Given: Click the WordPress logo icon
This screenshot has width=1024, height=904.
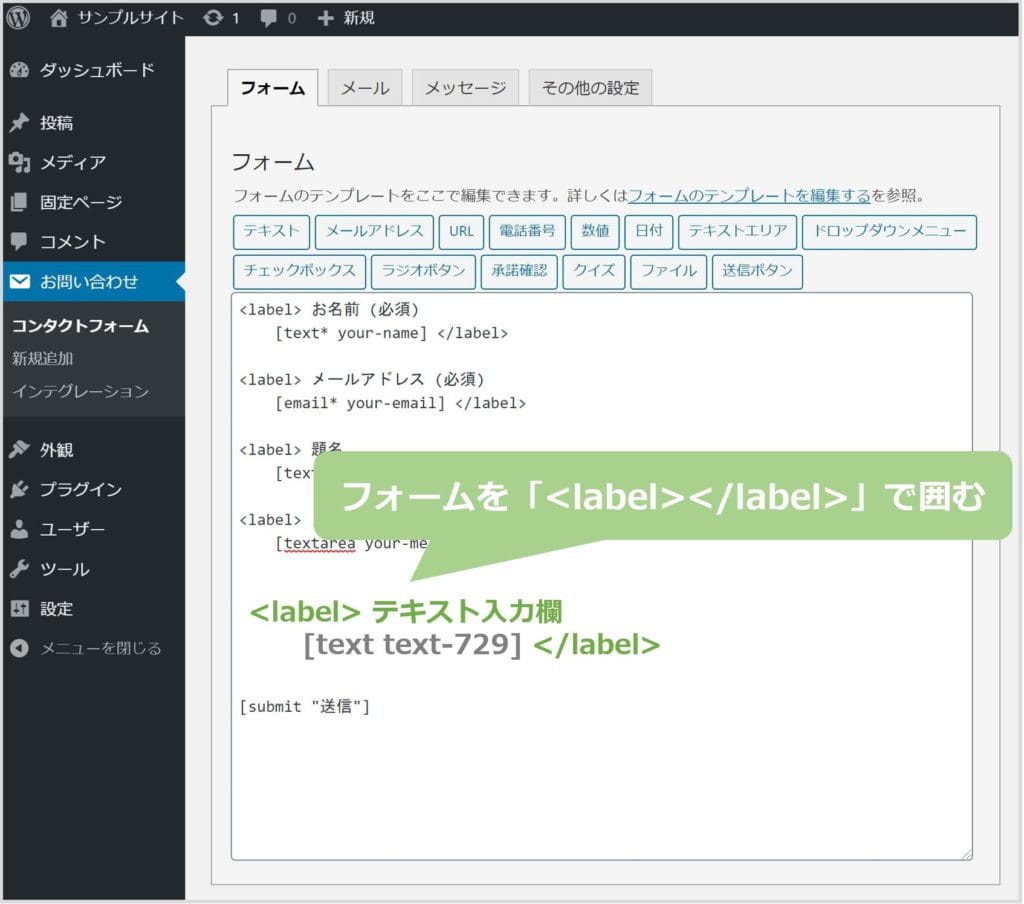Looking at the screenshot, I should [18, 18].
